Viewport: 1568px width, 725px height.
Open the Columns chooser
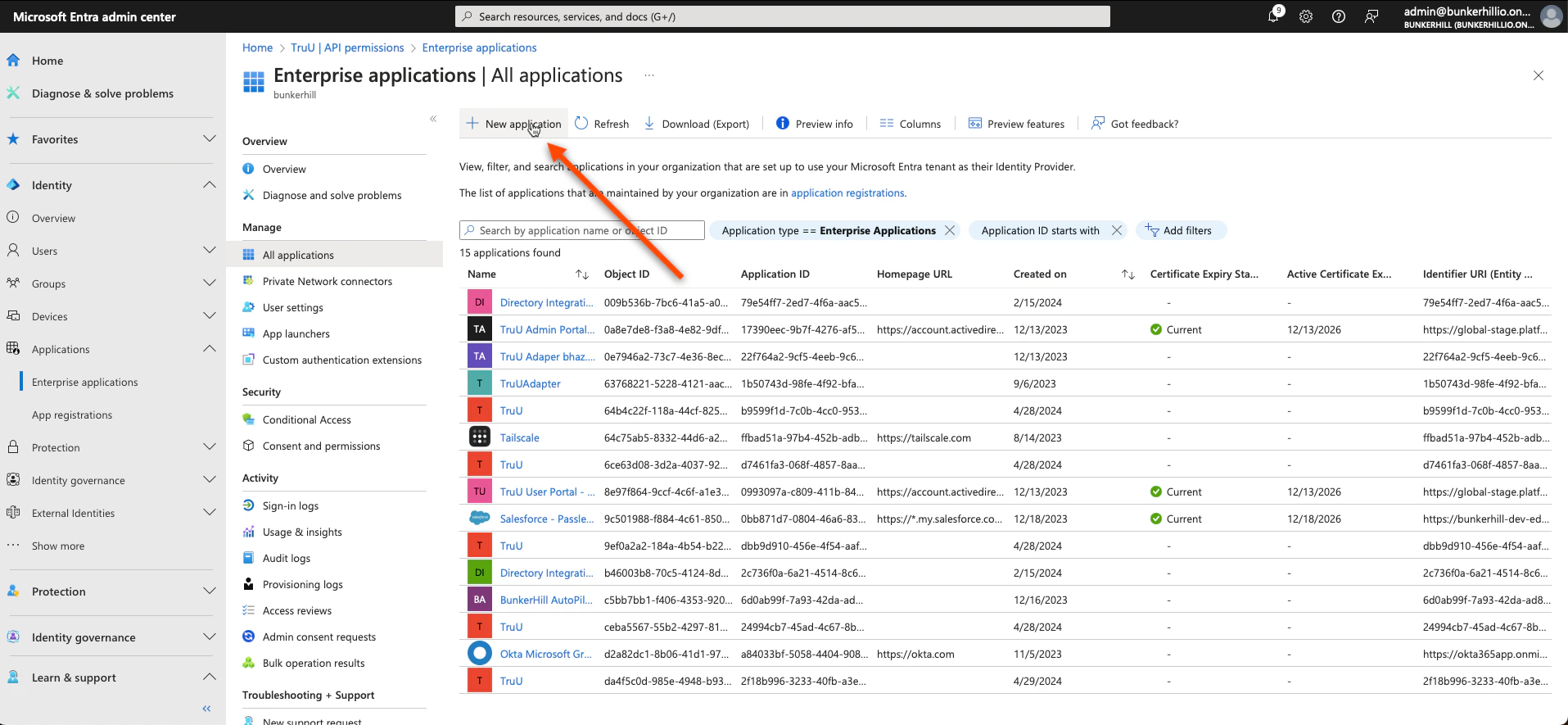coord(910,124)
